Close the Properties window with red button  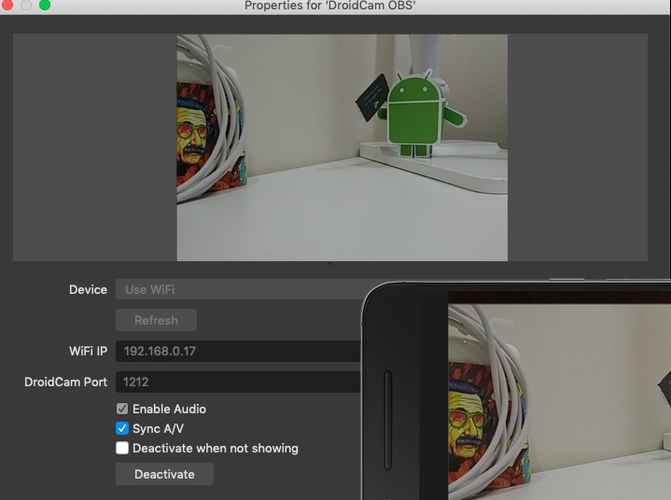(x=8, y=5)
